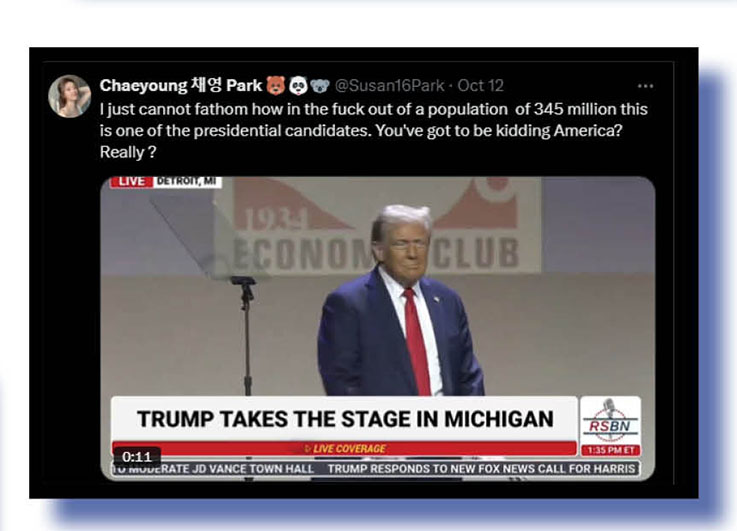Click the FOX NEWS CALL FOR HARRIS ticker
This screenshot has height=531, width=737.
tap(481, 469)
